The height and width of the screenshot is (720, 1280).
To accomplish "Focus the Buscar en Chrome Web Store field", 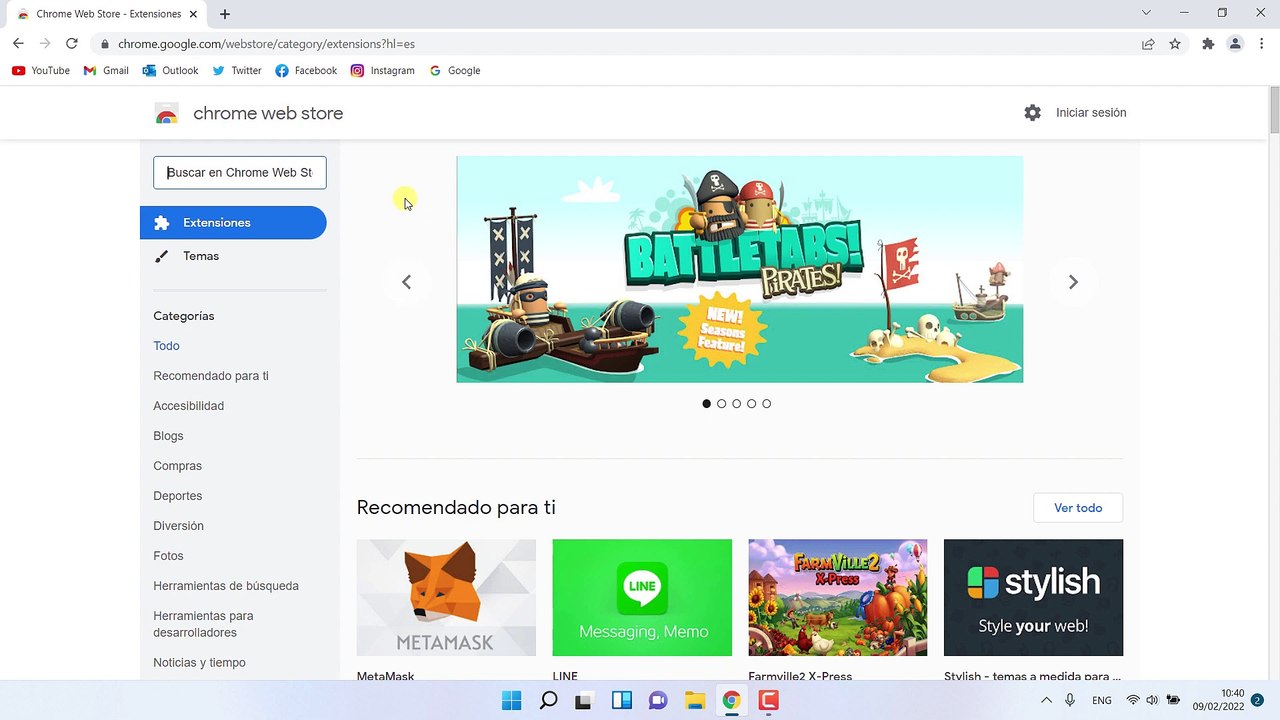I will pyautogui.click(x=240, y=172).
